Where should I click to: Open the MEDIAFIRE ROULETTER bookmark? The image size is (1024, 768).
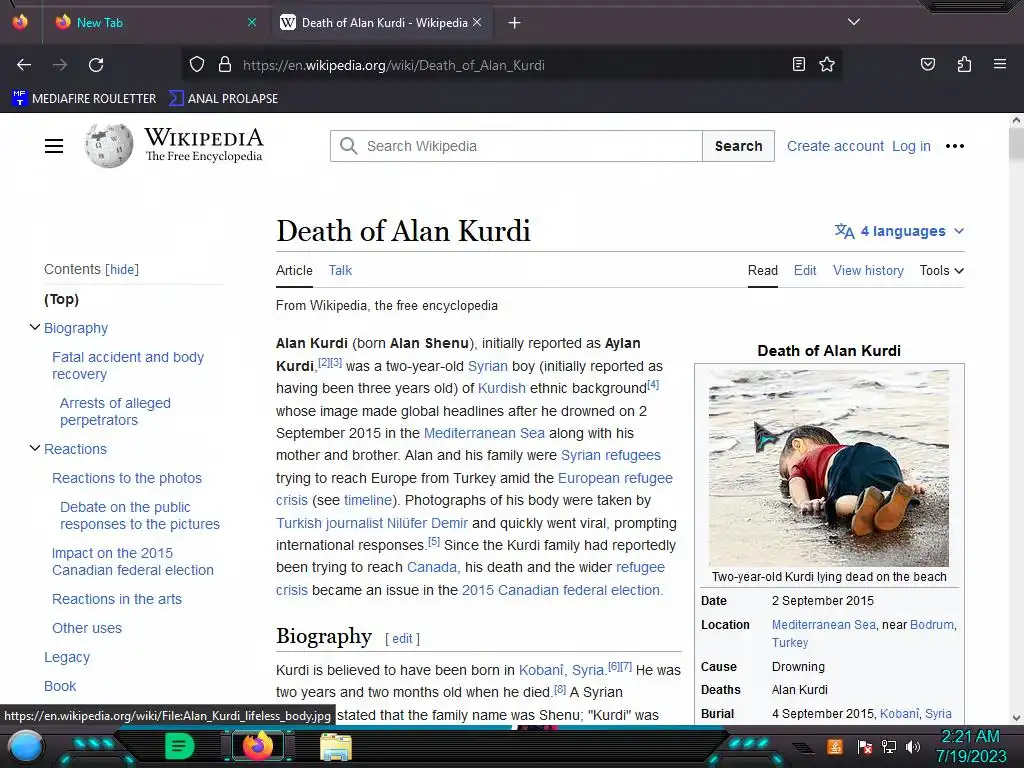tap(84, 99)
